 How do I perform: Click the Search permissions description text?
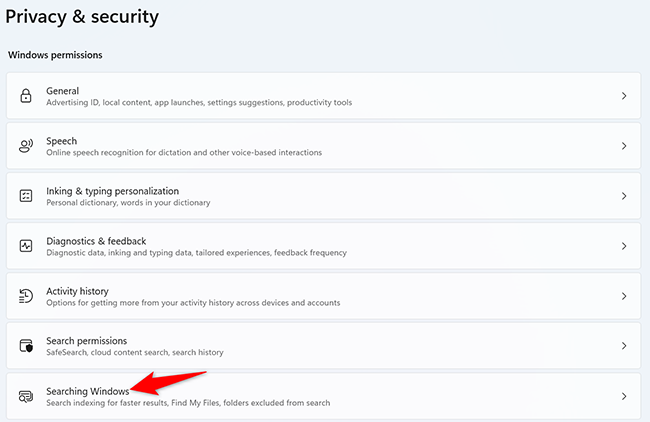pyautogui.click(x=135, y=353)
